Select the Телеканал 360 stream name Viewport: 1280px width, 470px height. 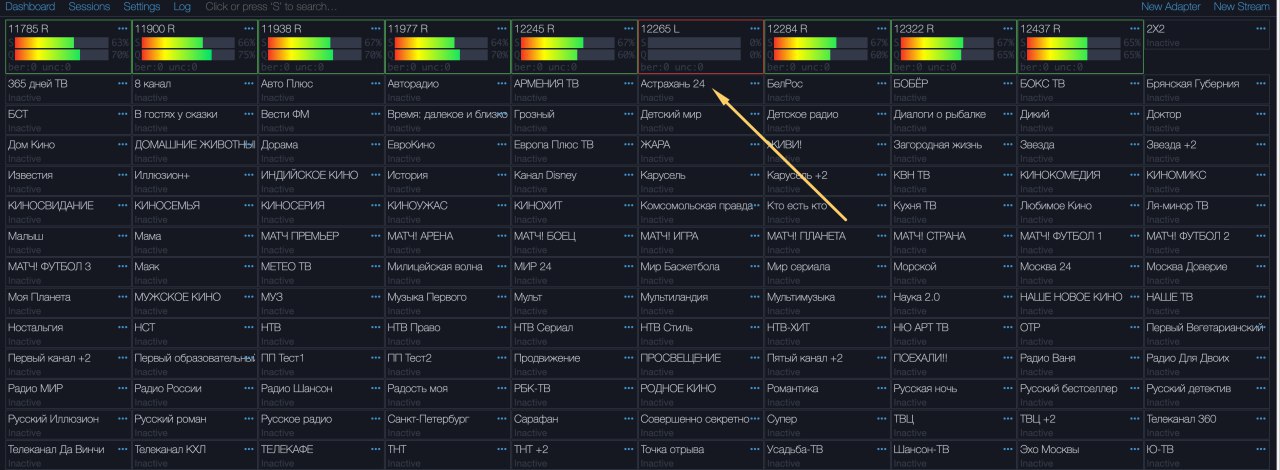point(1182,419)
